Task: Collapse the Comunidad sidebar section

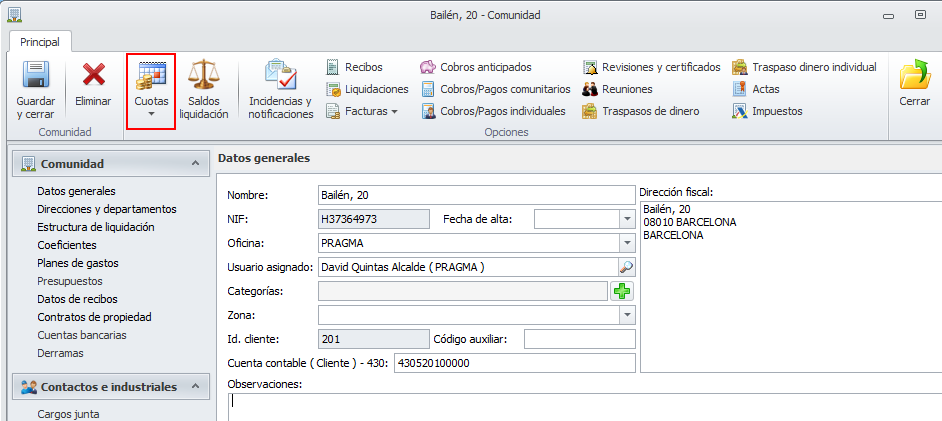Action: tap(194, 163)
